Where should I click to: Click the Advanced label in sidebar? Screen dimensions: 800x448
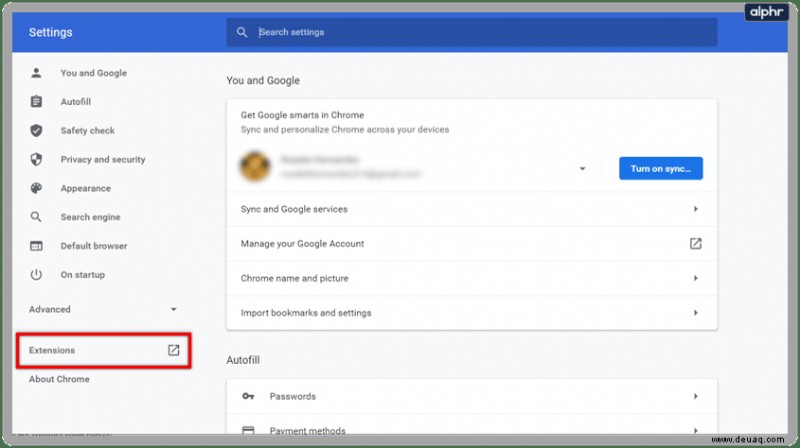49,309
